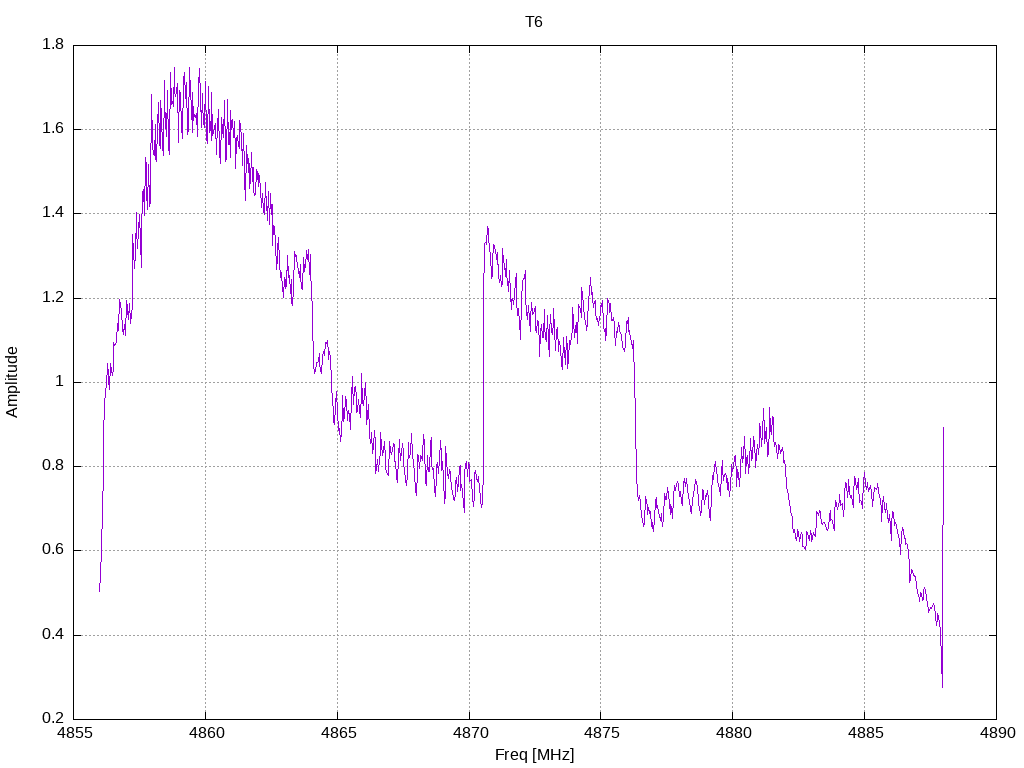
Task: Click y-axis tick label 1
Action: [x=59, y=382]
